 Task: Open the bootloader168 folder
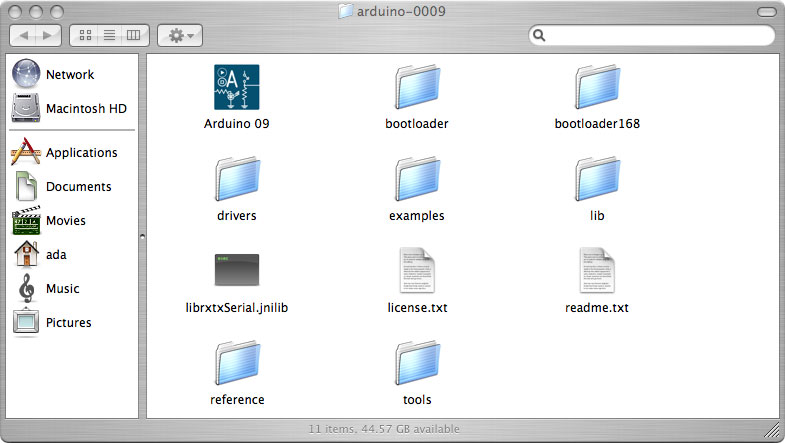point(596,88)
